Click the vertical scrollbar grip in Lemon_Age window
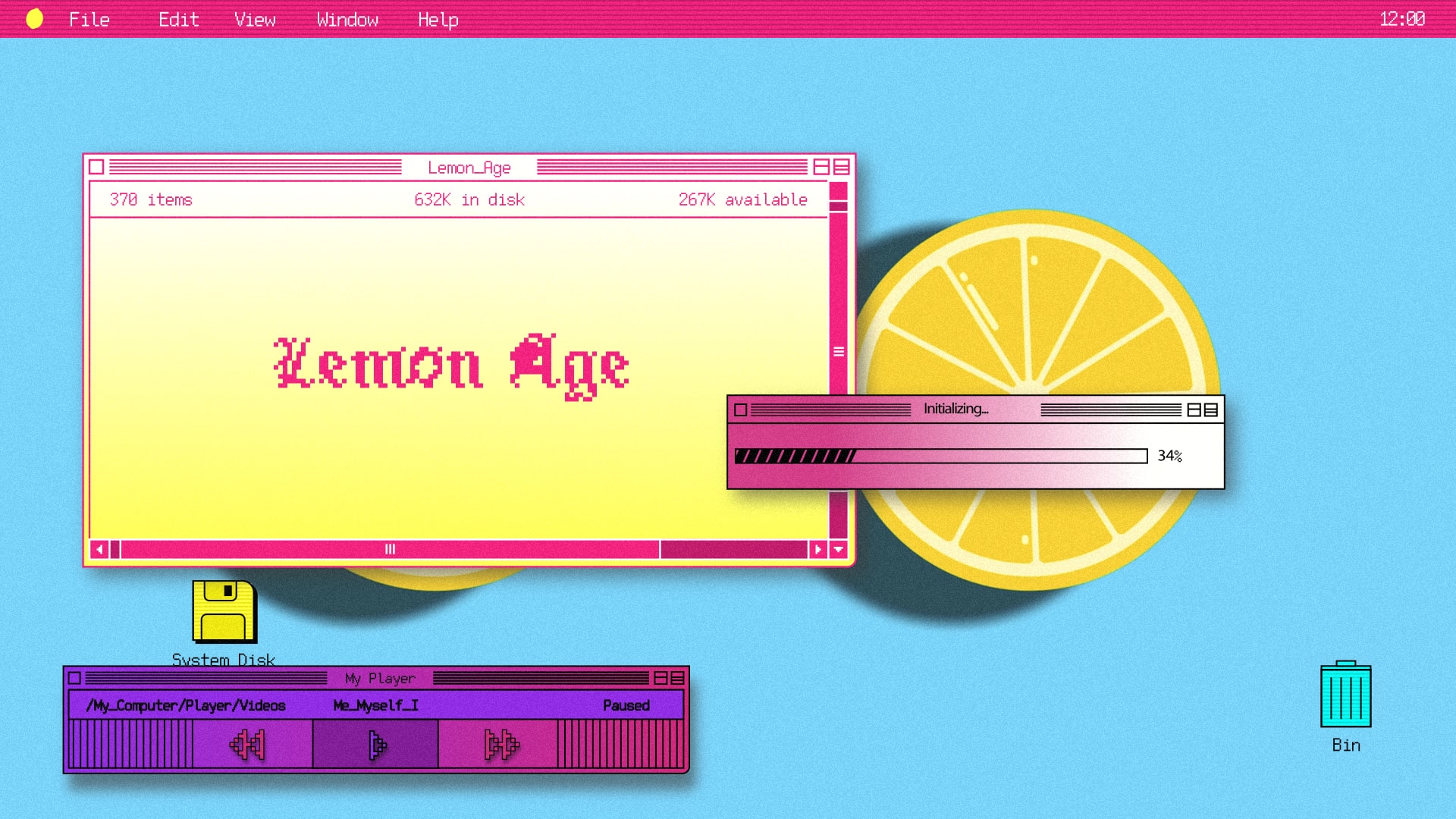Viewport: 1456px width, 819px height. pyautogui.click(x=839, y=352)
